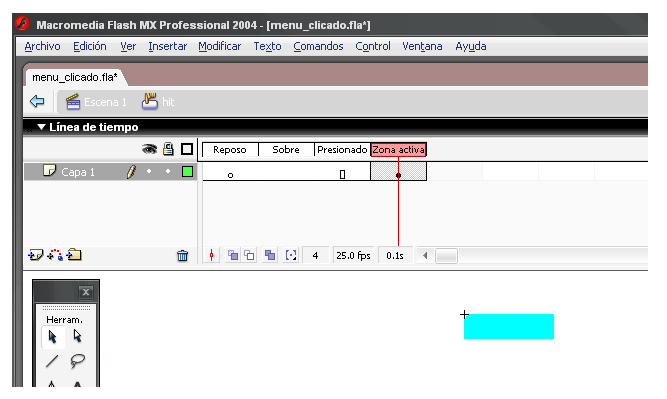Click the back arrow in edit bar

(37, 102)
